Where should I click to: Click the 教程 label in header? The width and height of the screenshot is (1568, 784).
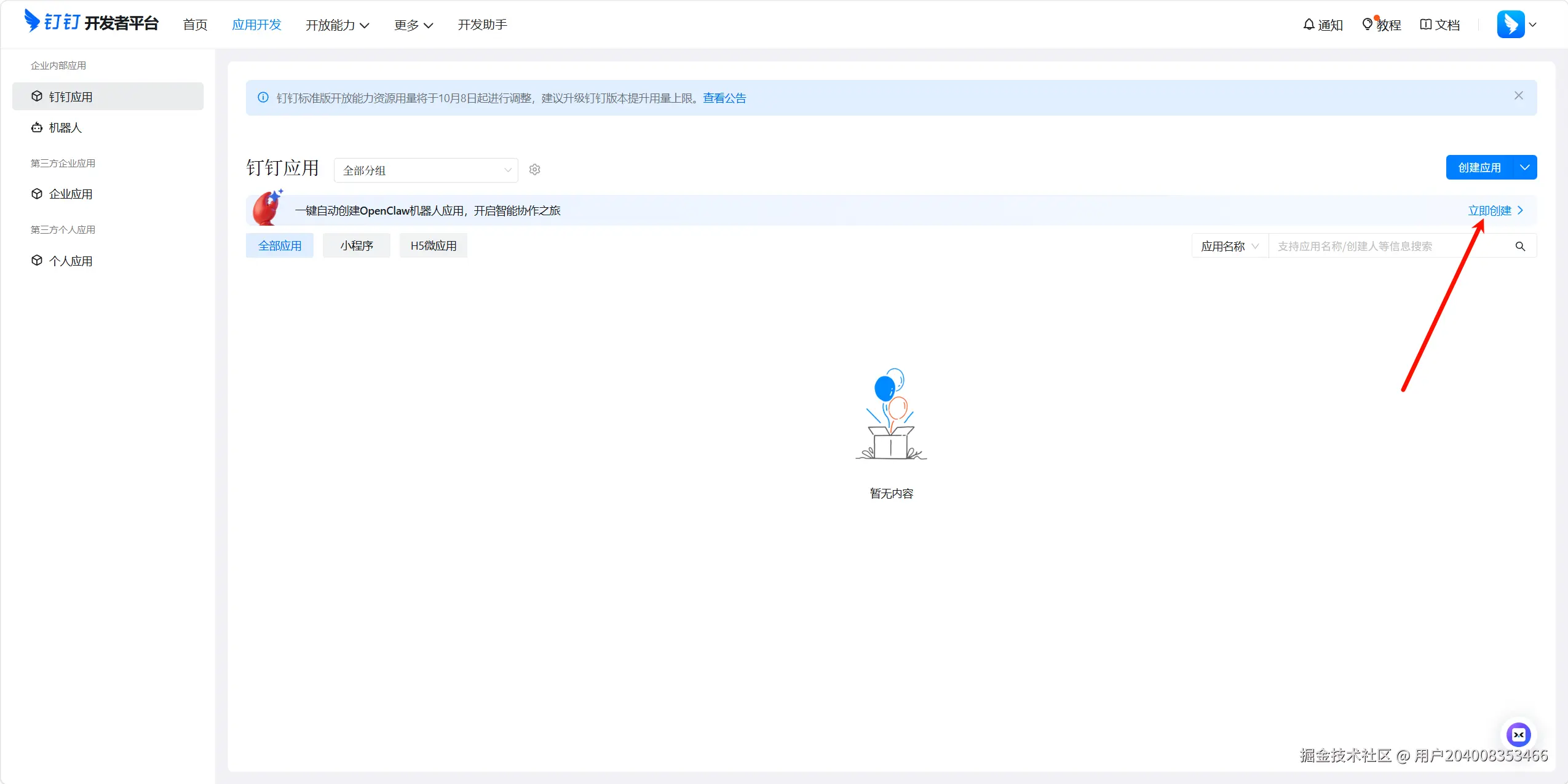coord(1389,25)
